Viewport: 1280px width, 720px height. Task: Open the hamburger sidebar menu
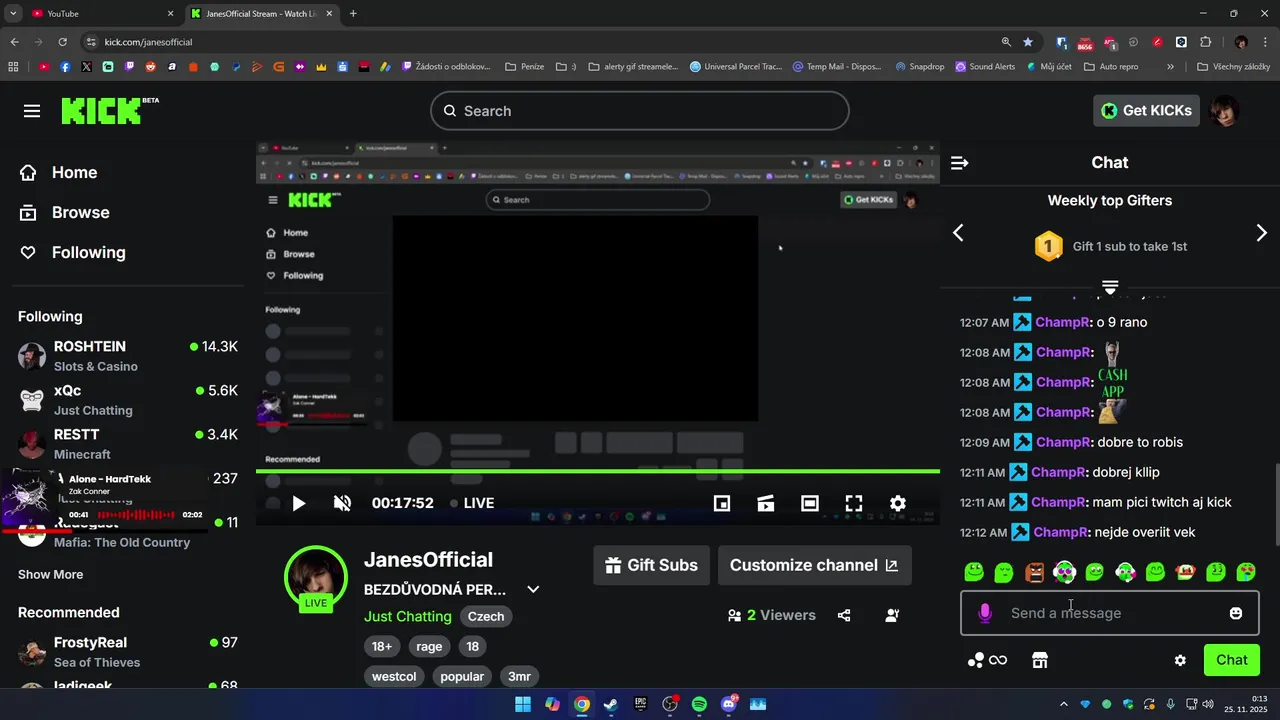tap(32, 111)
